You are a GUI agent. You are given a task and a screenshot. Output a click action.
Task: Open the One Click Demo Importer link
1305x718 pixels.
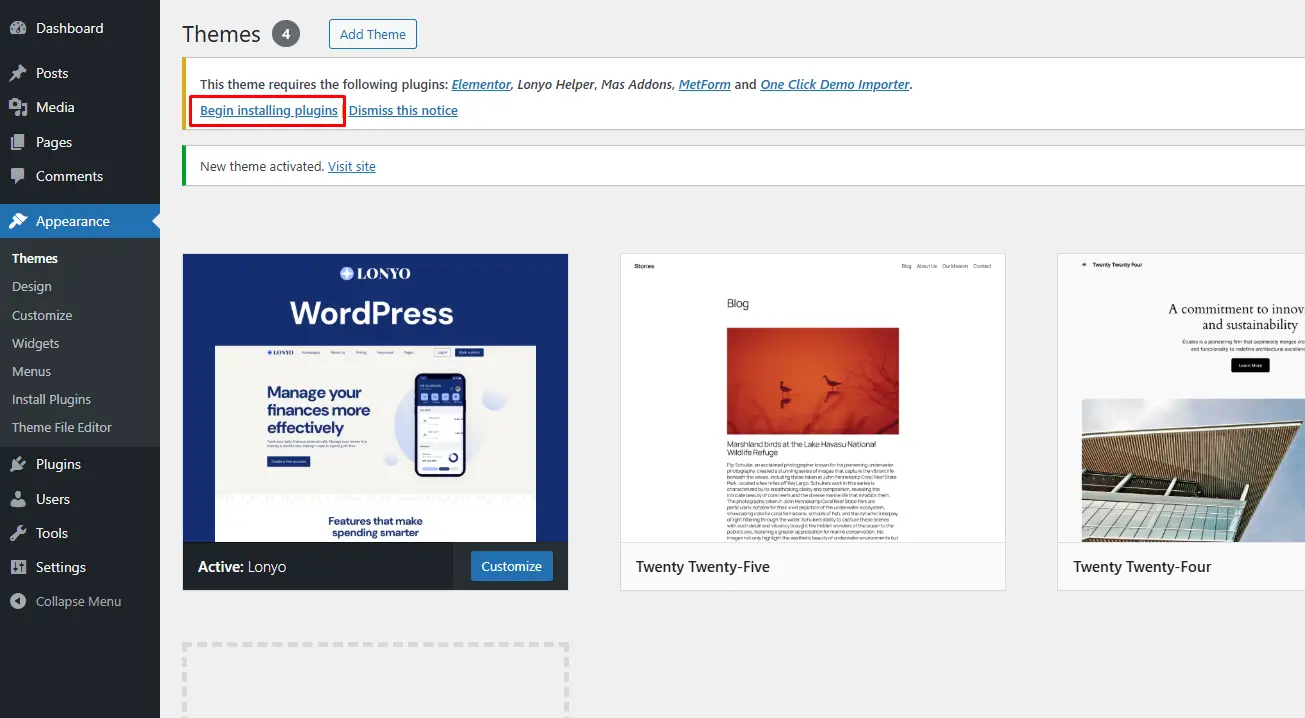point(835,84)
